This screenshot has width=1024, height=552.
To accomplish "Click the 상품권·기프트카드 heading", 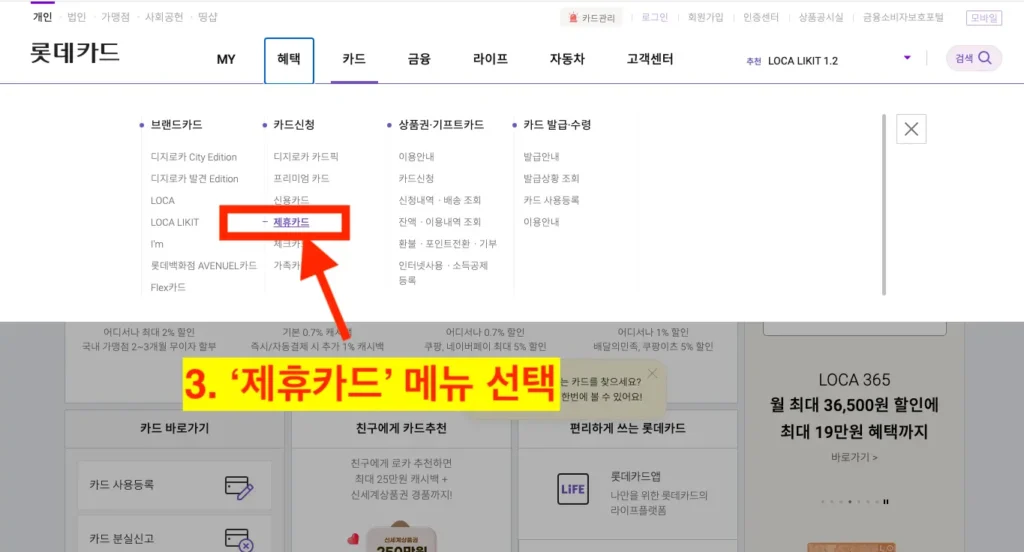I will (x=441, y=125).
